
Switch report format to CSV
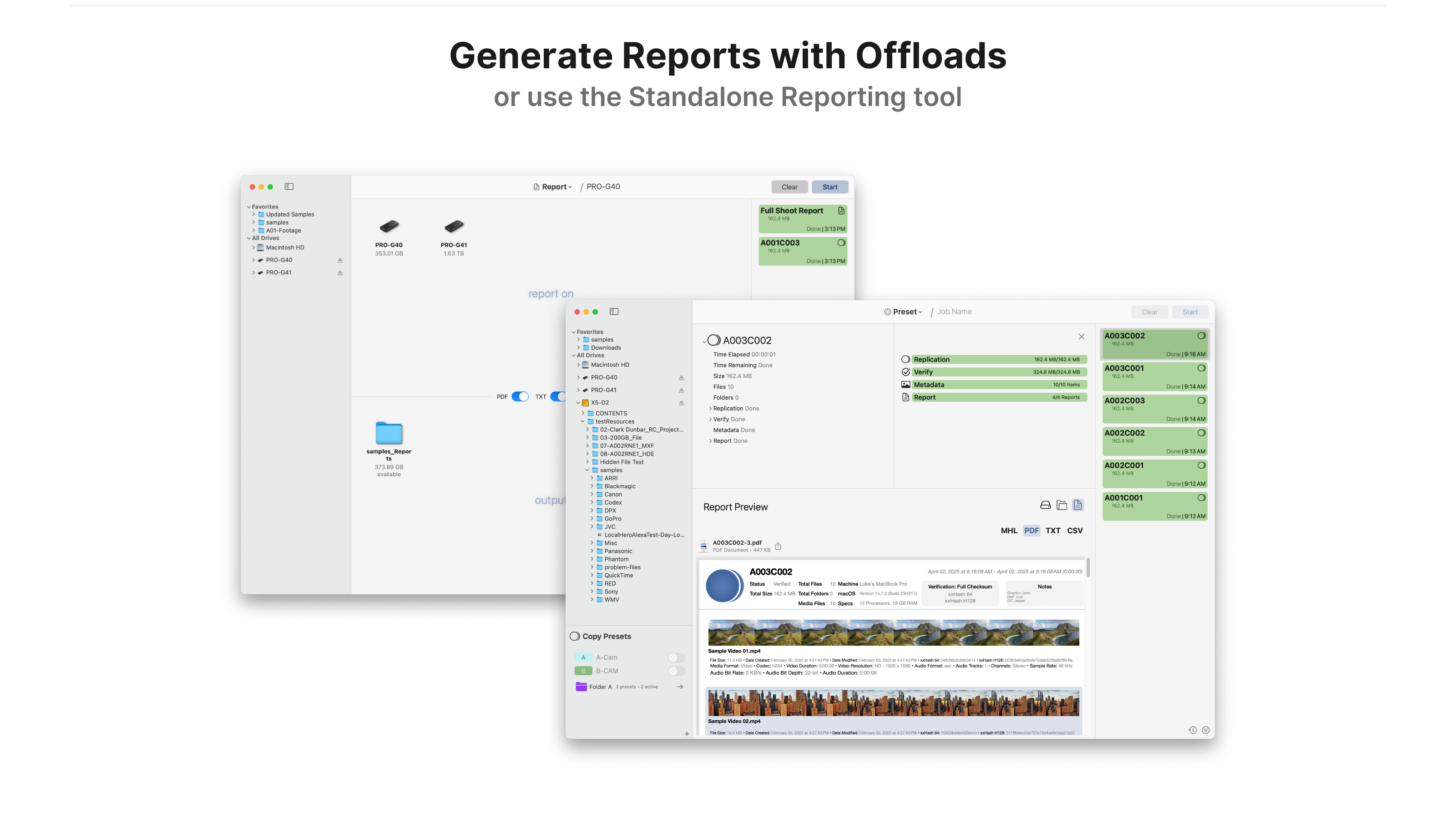(x=1074, y=530)
